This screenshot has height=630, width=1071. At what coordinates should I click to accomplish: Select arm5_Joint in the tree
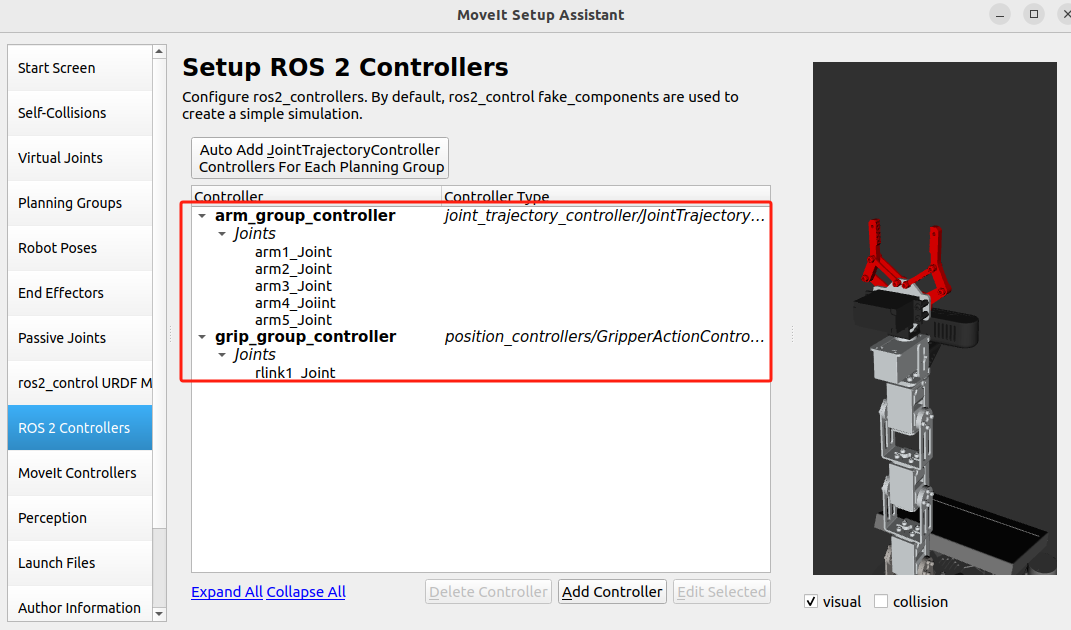pos(293,320)
